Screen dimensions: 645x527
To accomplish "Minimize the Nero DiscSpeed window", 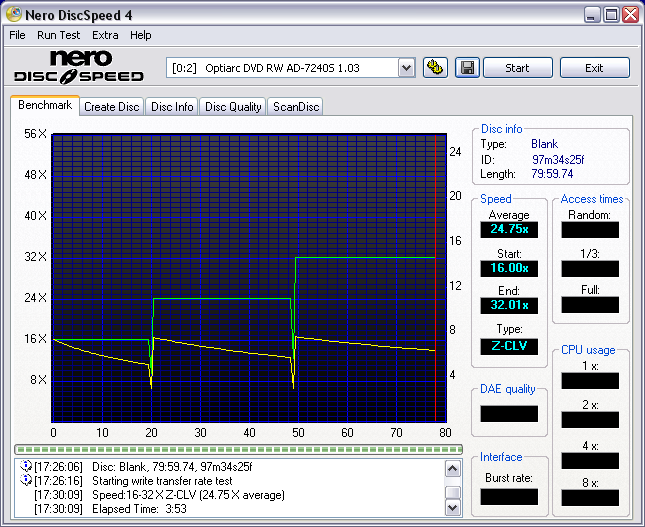I will pos(592,15).
